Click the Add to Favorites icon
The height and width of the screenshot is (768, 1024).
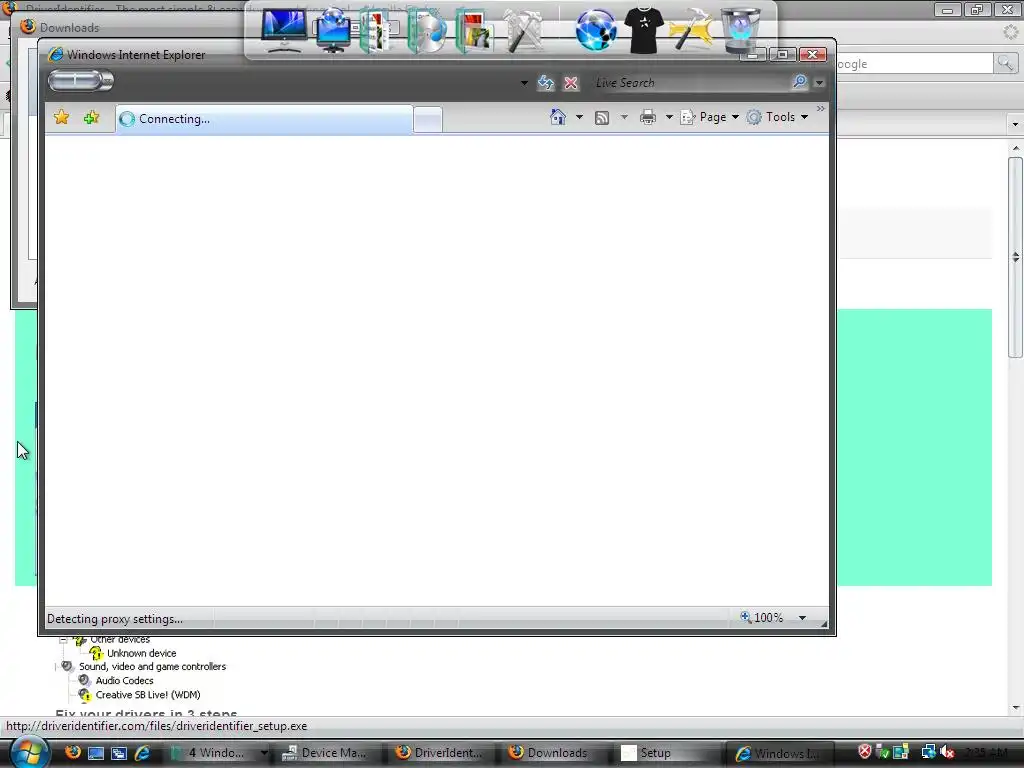[91, 118]
